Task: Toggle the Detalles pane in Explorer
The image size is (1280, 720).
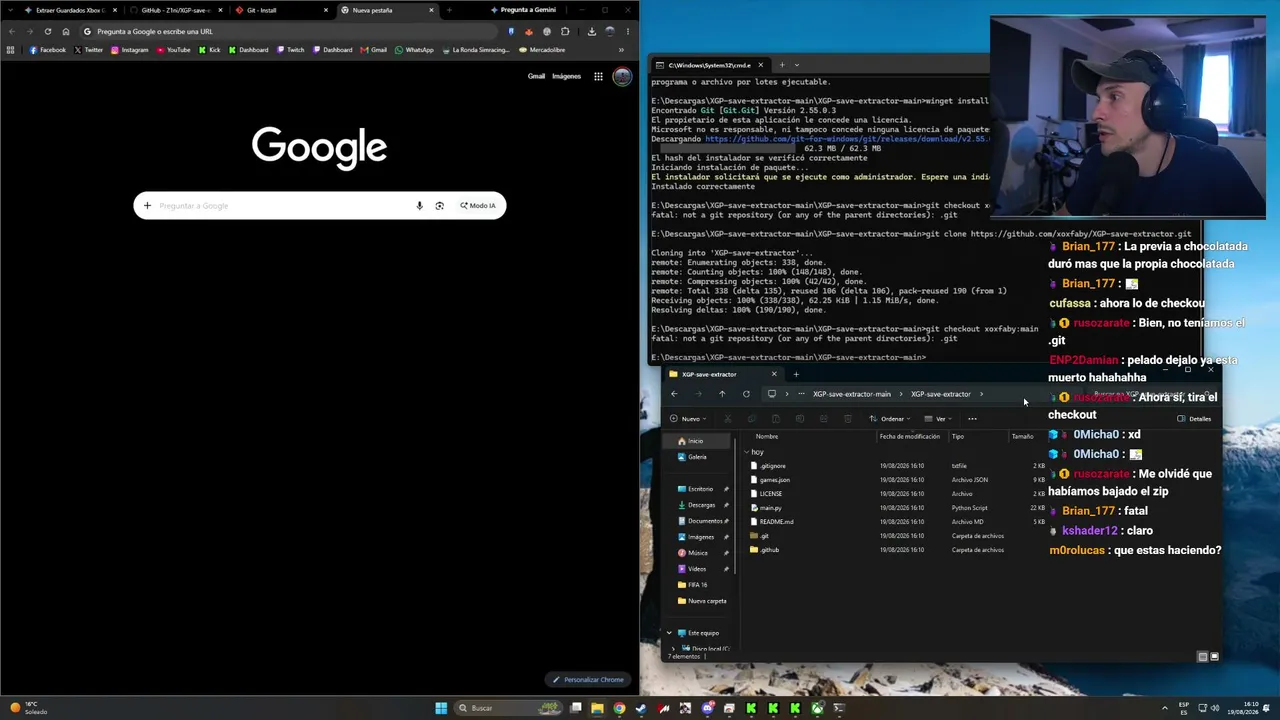Action: [1195, 419]
